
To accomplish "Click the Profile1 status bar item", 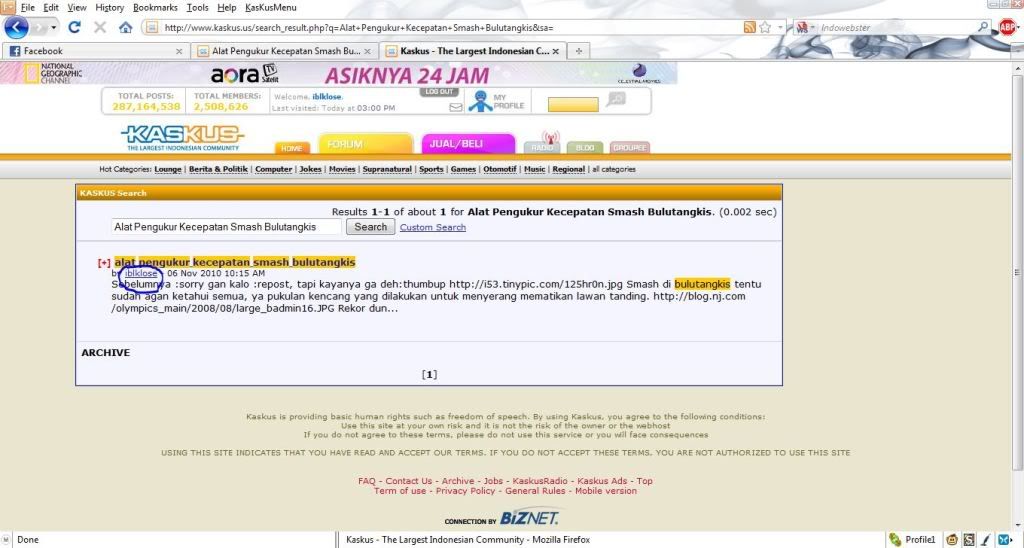I will click(x=912, y=540).
